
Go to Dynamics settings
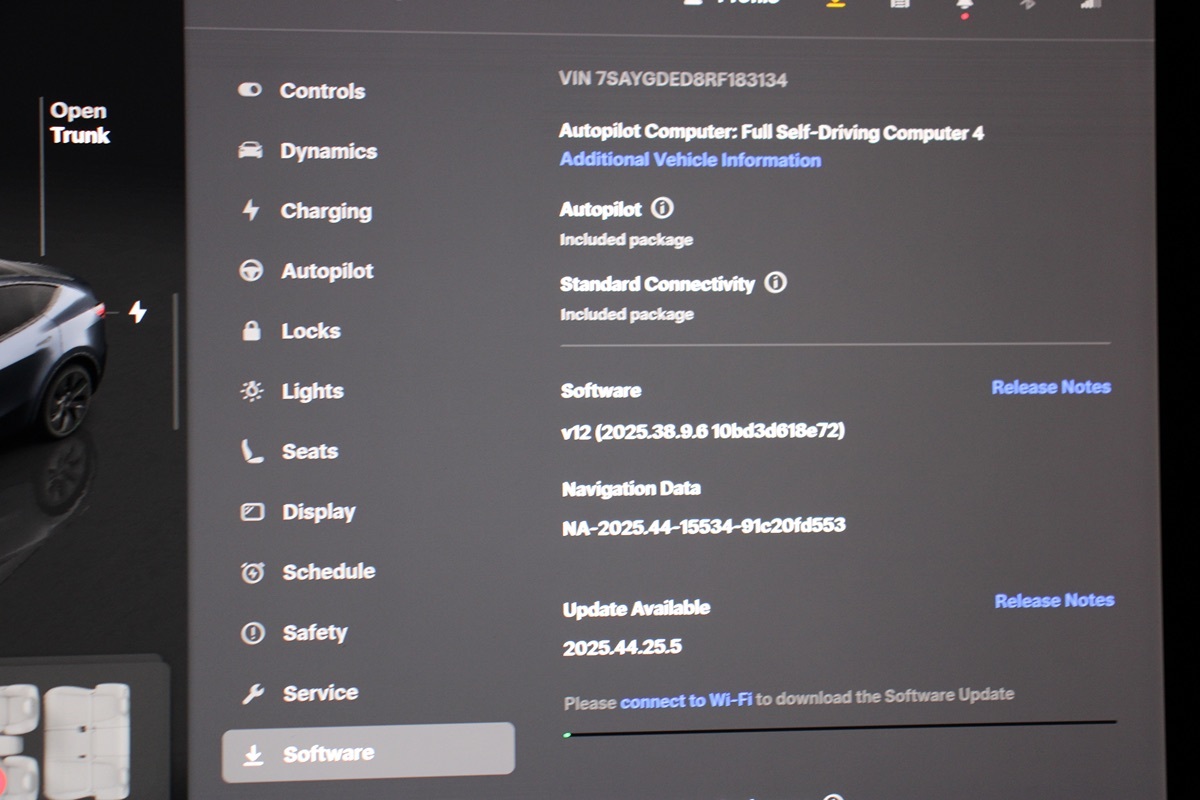(x=327, y=152)
